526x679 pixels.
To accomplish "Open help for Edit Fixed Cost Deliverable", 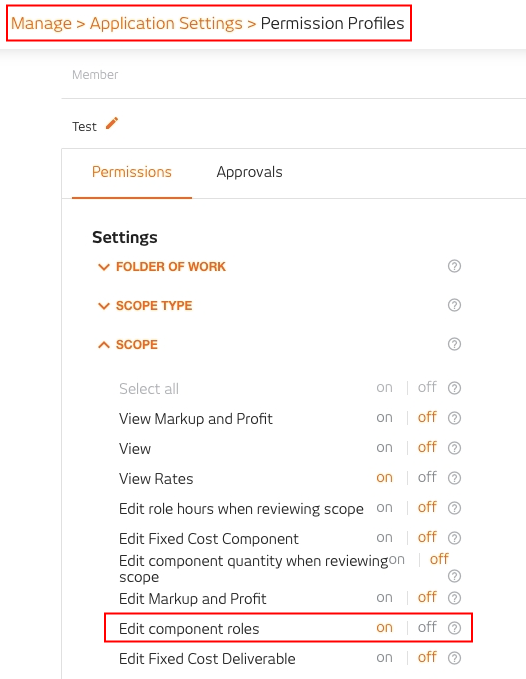I will click(x=454, y=658).
